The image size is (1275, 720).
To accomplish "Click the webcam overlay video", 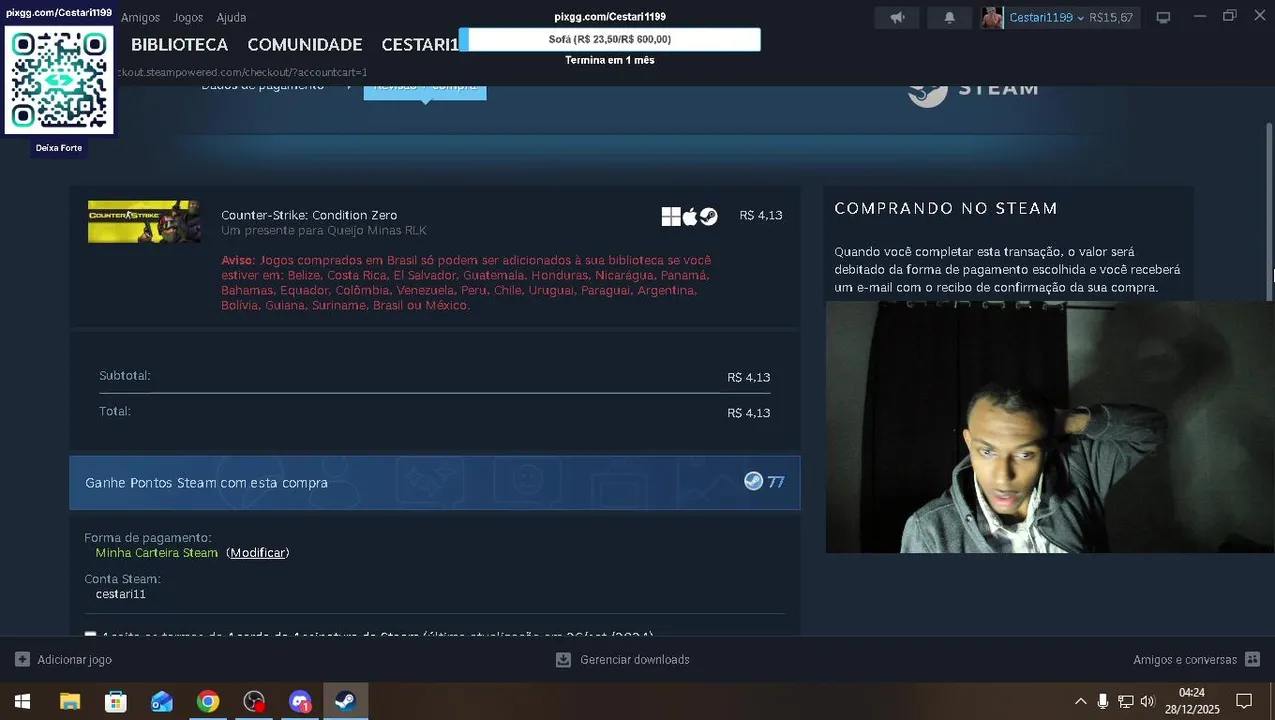I will [x=1049, y=427].
